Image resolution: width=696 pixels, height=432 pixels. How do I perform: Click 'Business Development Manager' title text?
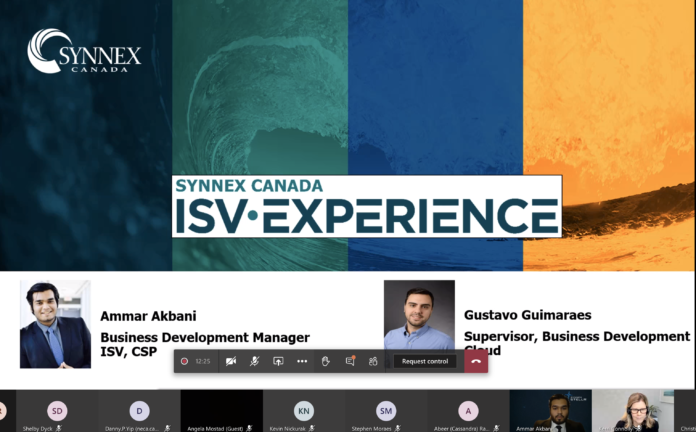click(x=205, y=337)
